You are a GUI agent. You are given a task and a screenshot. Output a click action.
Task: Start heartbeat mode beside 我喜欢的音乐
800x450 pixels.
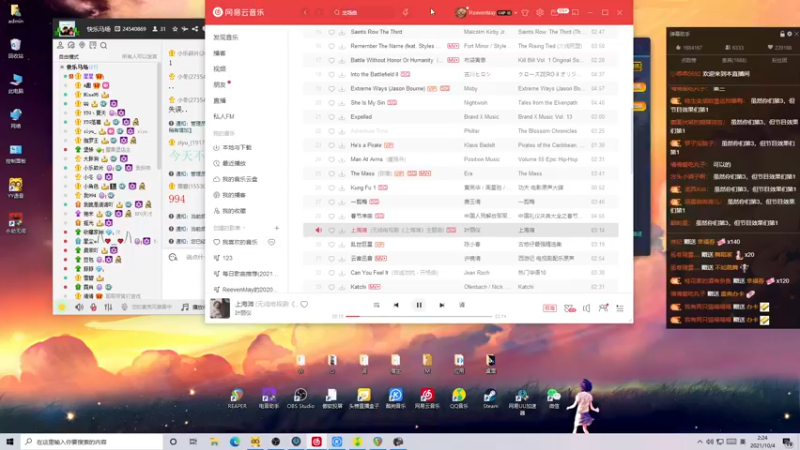[x=271, y=242]
